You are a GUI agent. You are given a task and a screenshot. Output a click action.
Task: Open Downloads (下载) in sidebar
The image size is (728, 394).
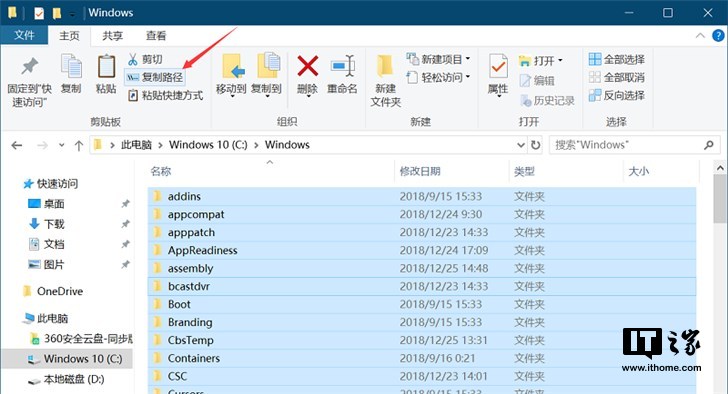click(x=46, y=224)
